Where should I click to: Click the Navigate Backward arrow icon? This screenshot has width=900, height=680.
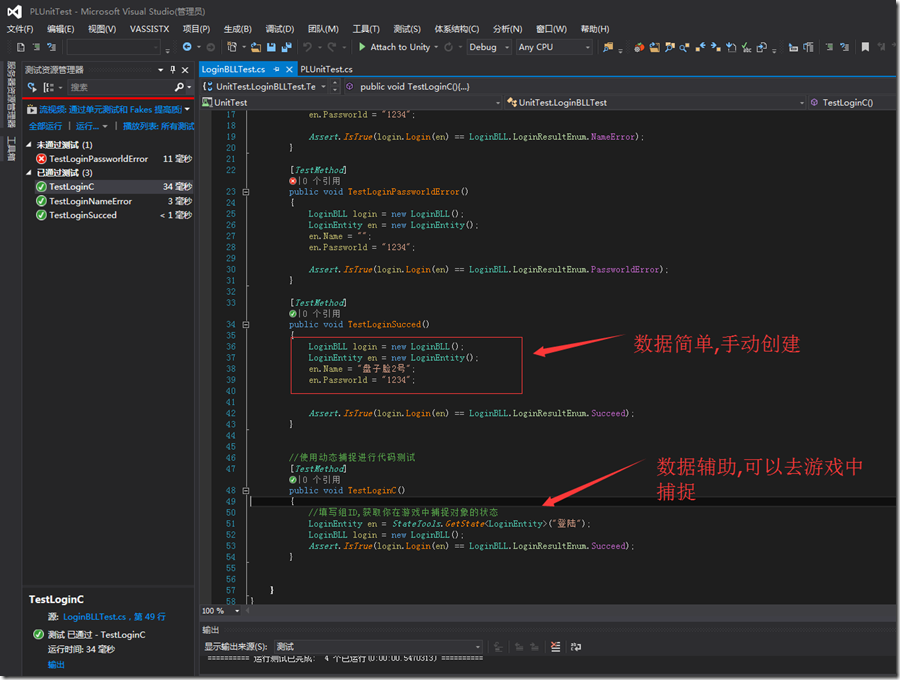tap(187, 47)
